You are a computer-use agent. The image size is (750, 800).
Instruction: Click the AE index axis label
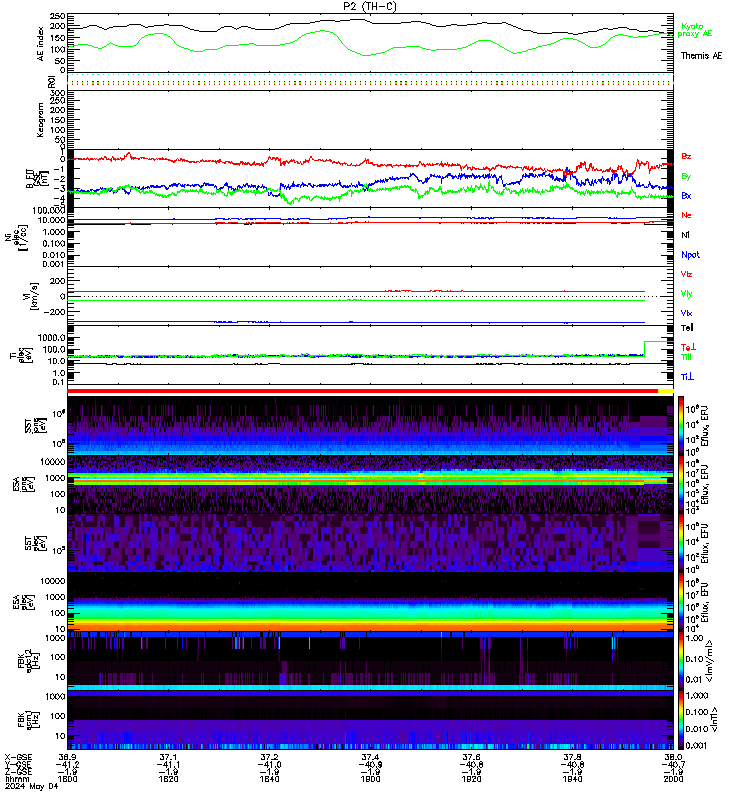point(41,44)
